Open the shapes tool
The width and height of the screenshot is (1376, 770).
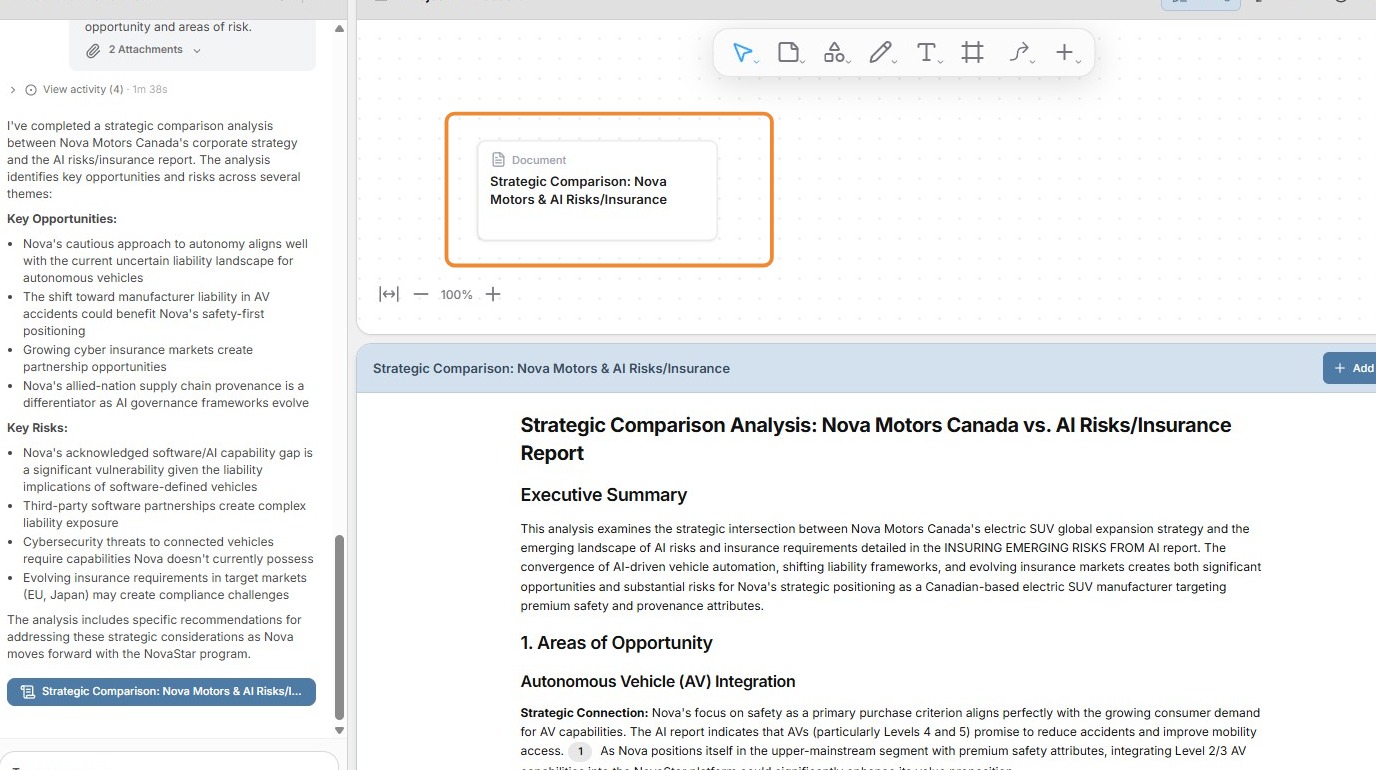834,53
